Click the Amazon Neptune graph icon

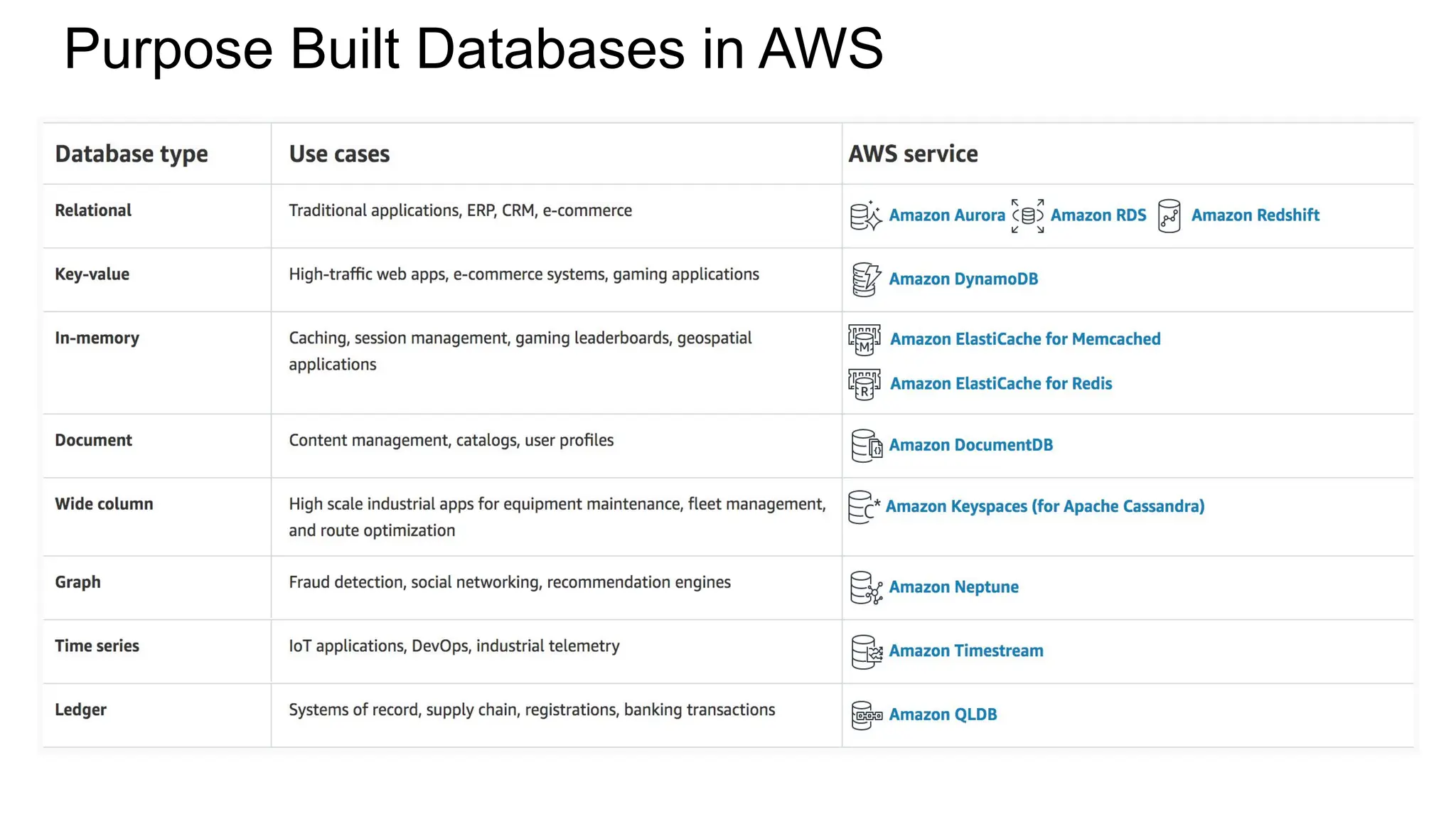(x=865, y=588)
